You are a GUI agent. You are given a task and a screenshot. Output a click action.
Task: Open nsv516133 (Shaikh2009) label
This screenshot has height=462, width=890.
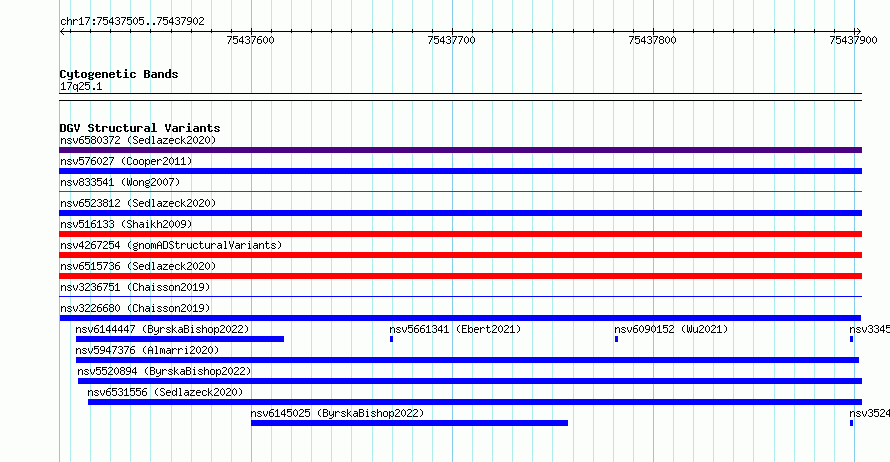click(x=126, y=224)
